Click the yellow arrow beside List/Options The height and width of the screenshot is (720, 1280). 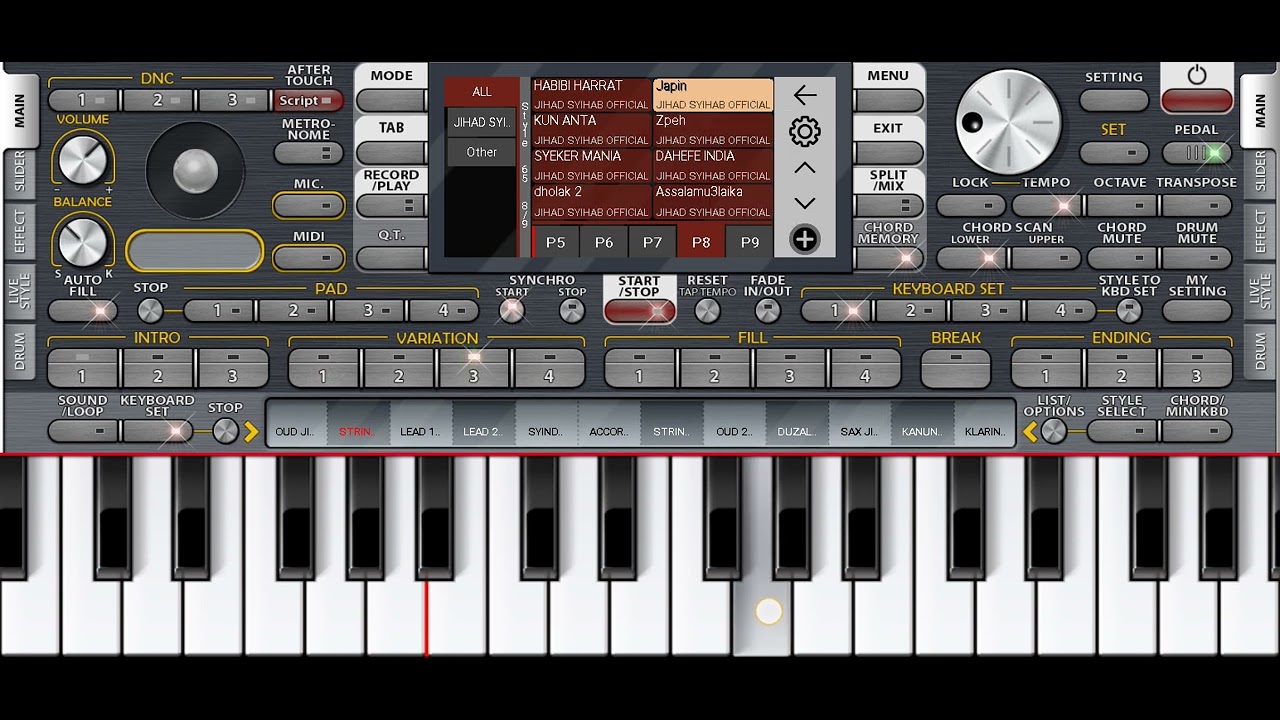tap(1029, 432)
